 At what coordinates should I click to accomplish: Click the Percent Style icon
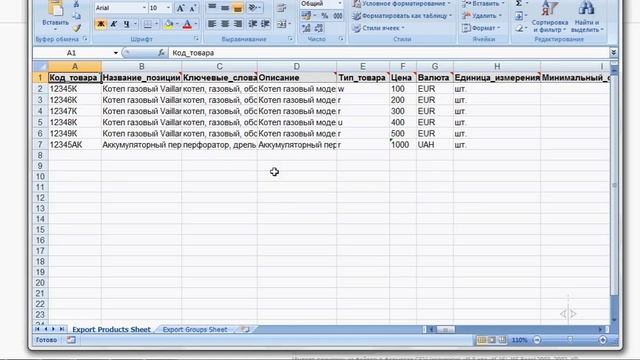point(325,16)
